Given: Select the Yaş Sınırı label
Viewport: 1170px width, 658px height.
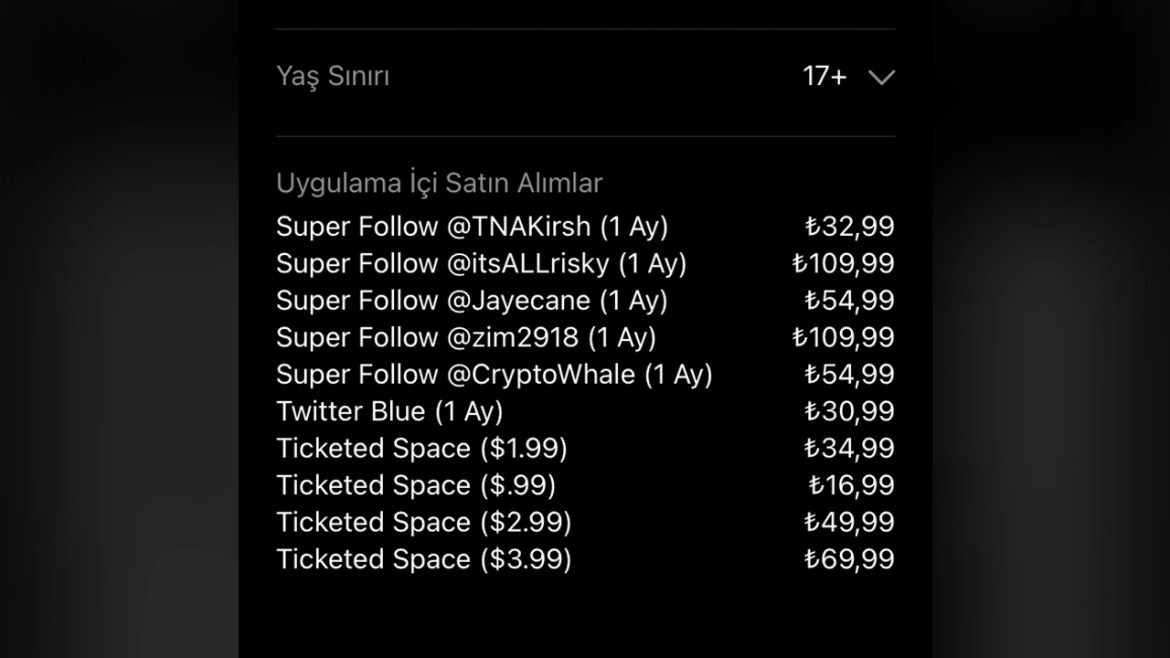Looking at the screenshot, I should click(333, 76).
